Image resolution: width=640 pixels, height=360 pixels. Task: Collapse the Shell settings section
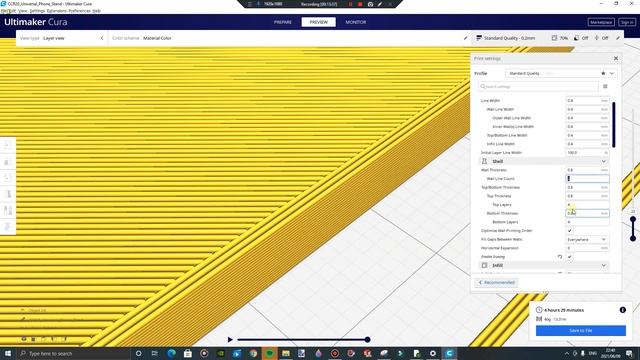(x=544, y=161)
